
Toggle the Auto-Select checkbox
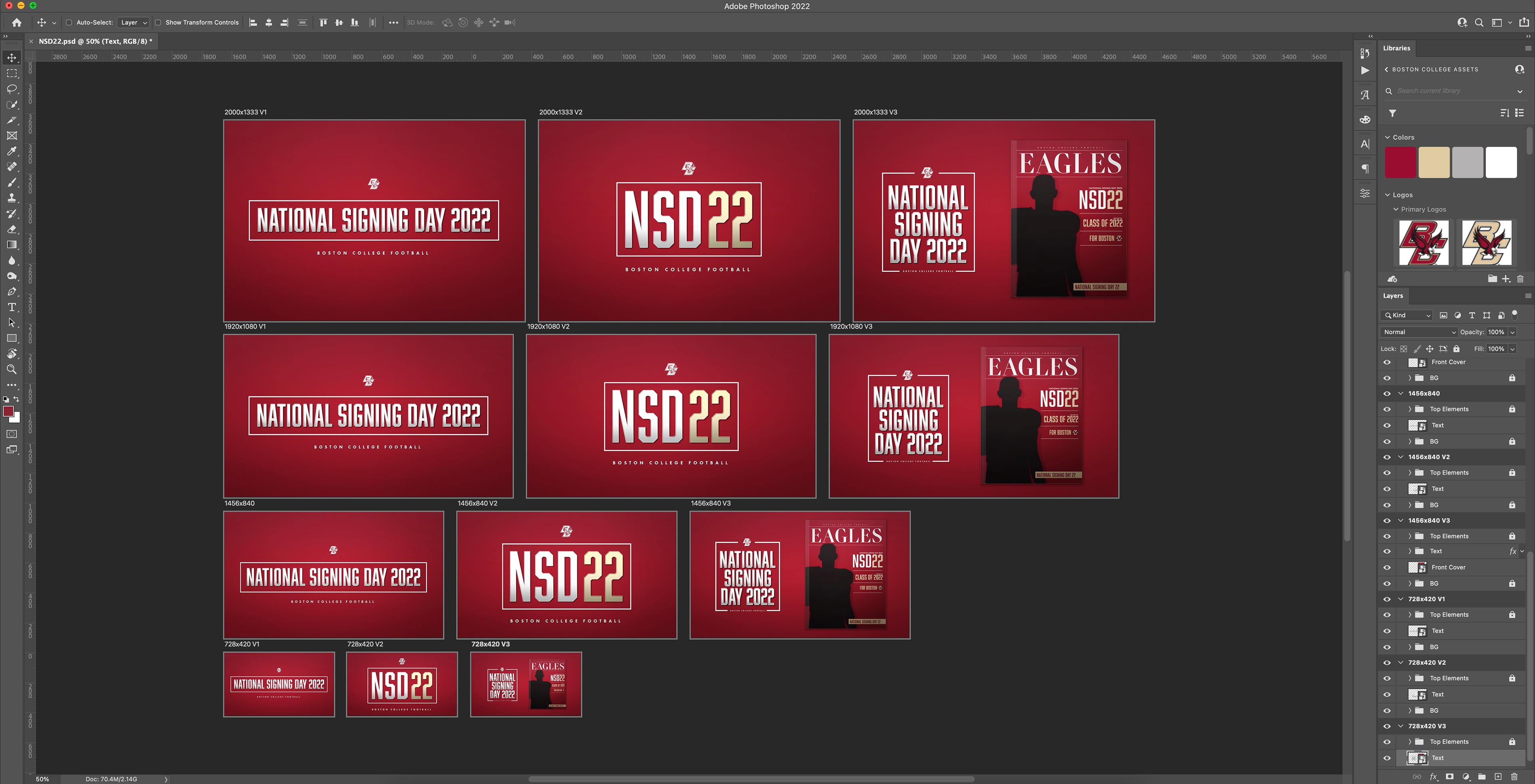coord(68,23)
